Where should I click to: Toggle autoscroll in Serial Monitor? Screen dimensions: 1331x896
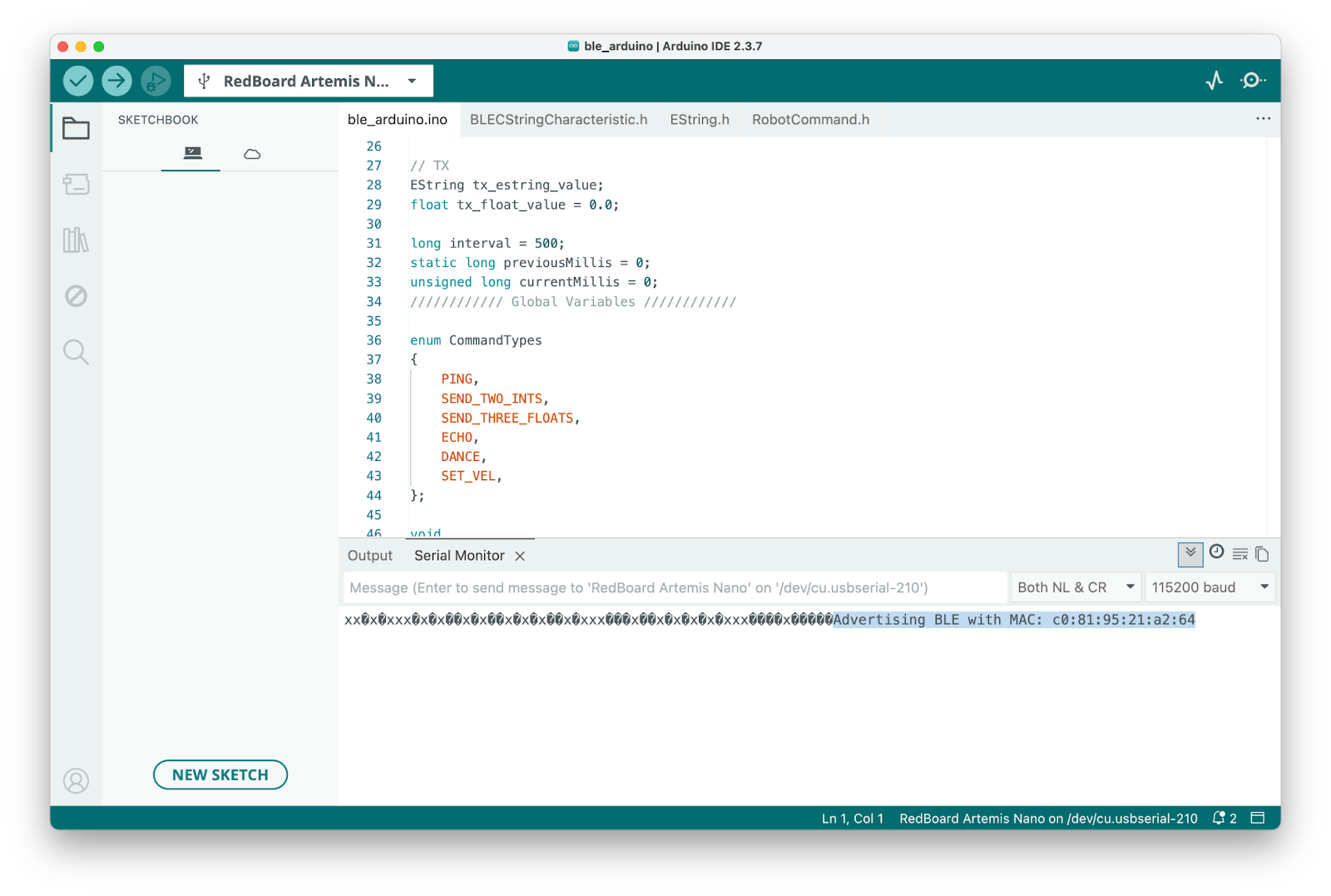click(x=1190, y=553)
